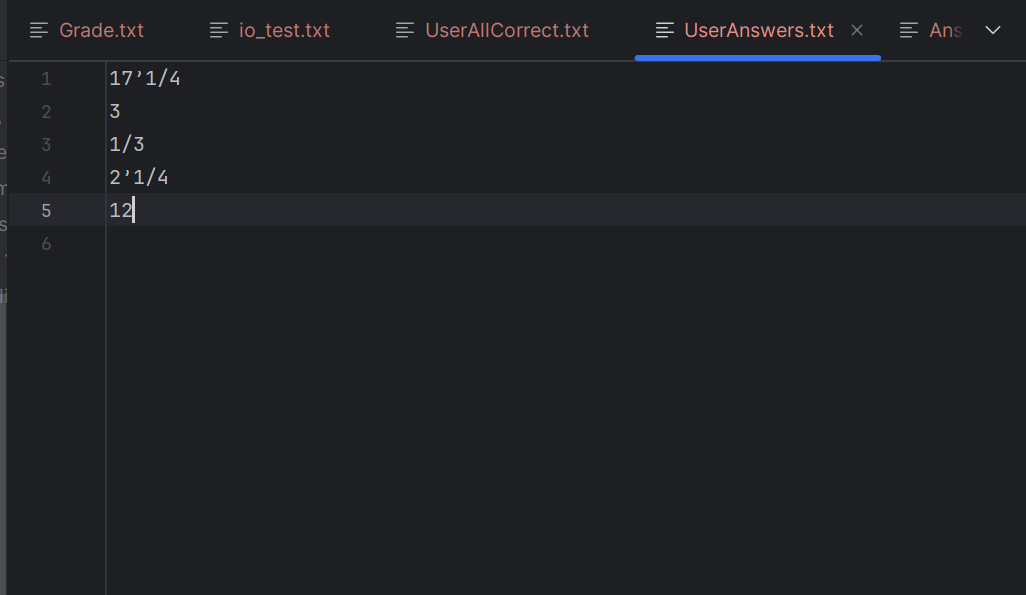
Task: Click the UserAnswers.txt tab label
Action: (758, 30)
